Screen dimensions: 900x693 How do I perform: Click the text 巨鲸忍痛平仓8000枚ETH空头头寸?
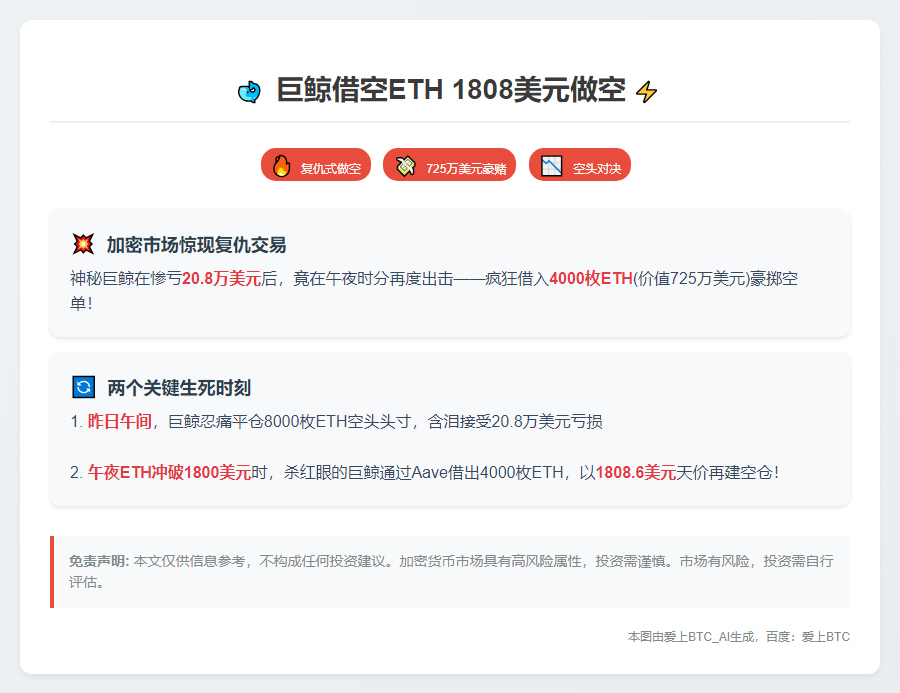(289, 421)
